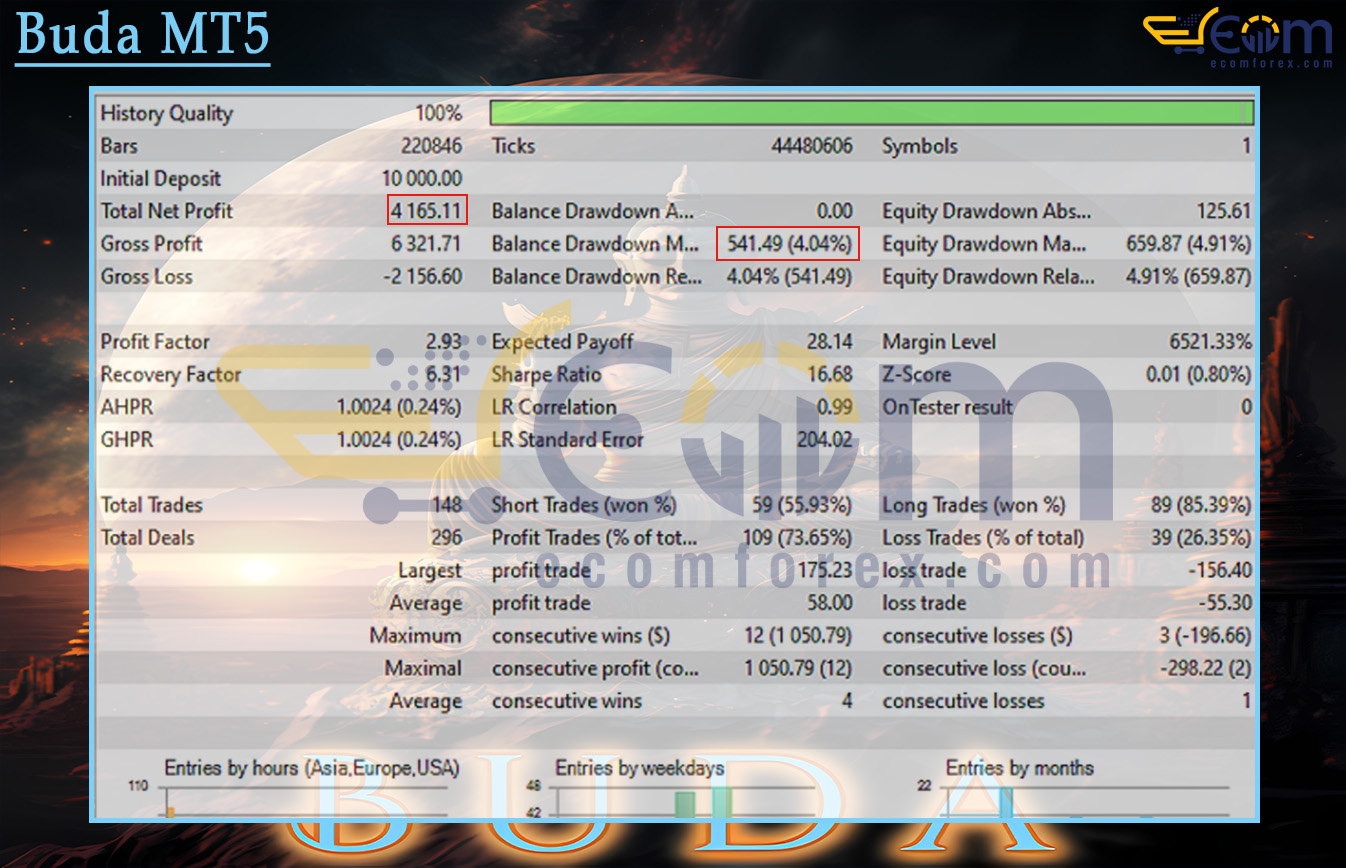Click the ecomforex logo in top-right corner
1346x868 pixels.
[x=1238, y=39]
